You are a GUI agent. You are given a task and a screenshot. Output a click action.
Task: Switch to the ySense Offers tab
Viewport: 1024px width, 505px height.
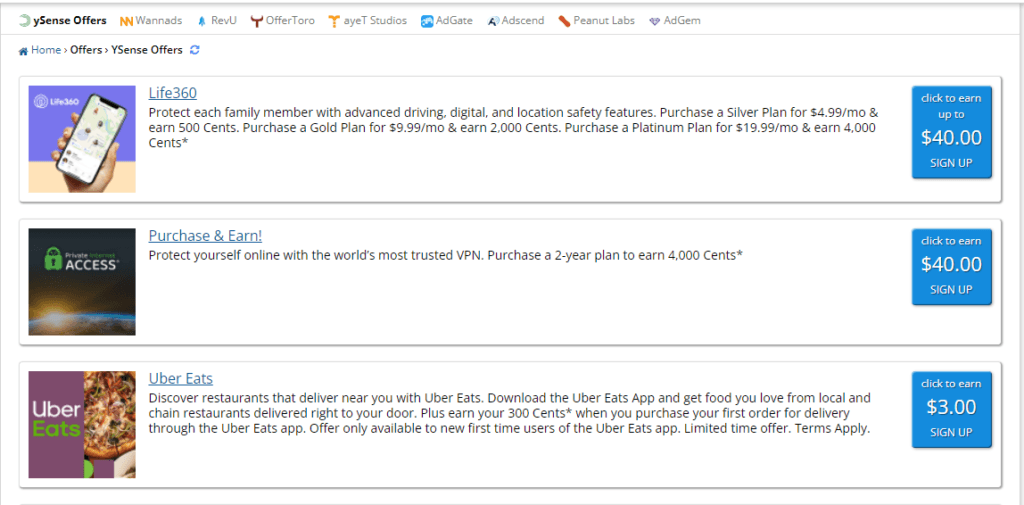point(63,21)
